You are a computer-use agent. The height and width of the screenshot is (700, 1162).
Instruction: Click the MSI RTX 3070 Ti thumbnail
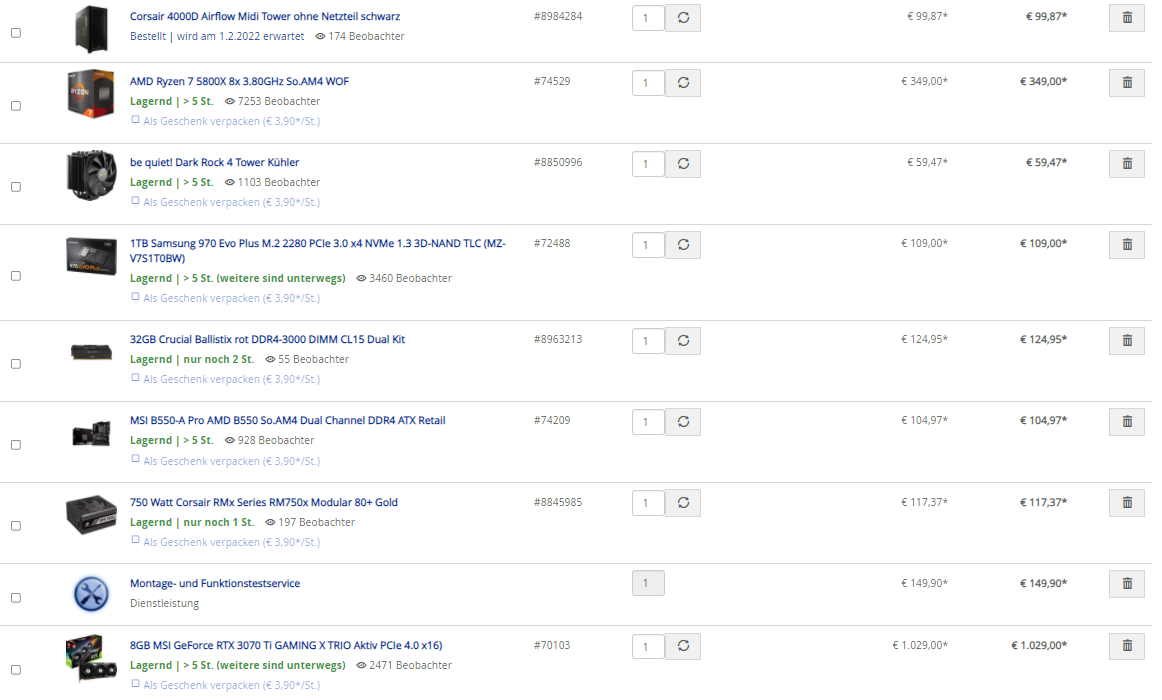pyautogui.click(x=91, y=658)
